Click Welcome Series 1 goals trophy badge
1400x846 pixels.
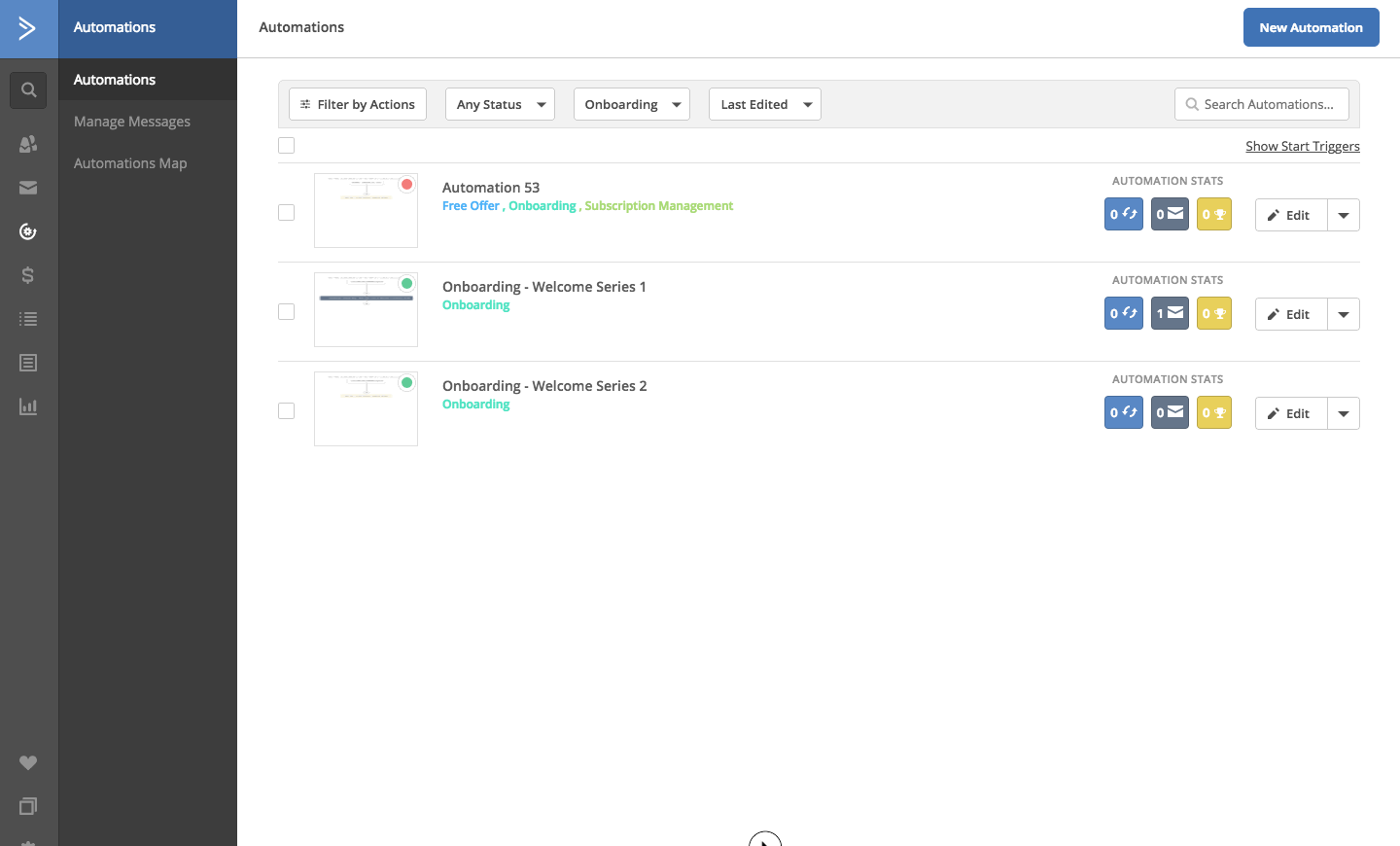click(x=1214, y=314)
